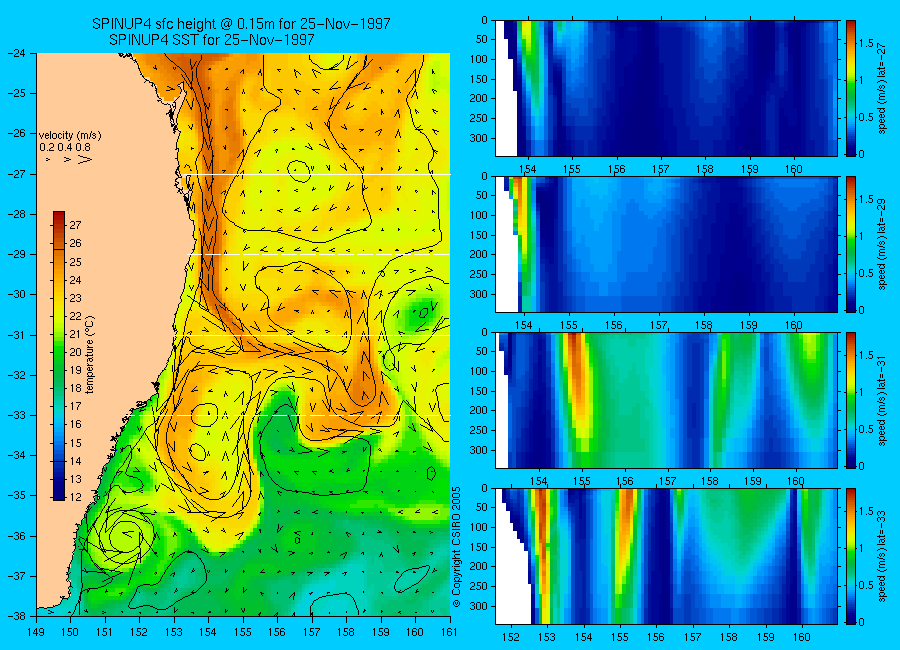
Task: Click the speed color bar of the lat=-33 panel
Action: 850,556
